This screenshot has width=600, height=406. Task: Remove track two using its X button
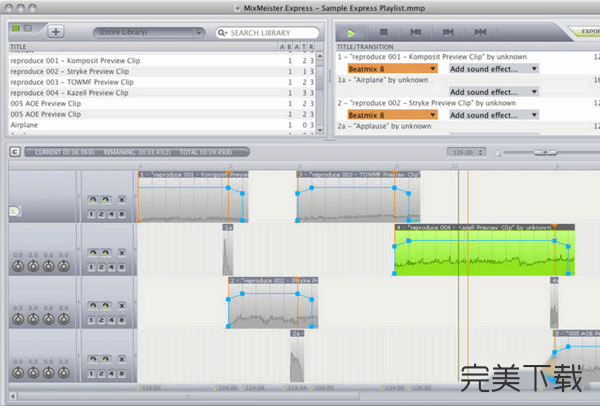pos(122,253)
